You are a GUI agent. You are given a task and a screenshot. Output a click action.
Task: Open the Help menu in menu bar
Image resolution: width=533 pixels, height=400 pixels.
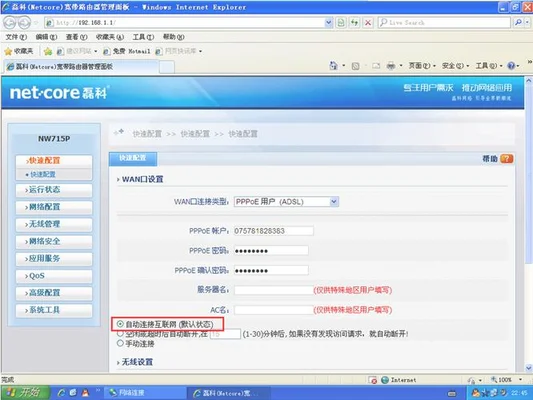coord(173,37)
